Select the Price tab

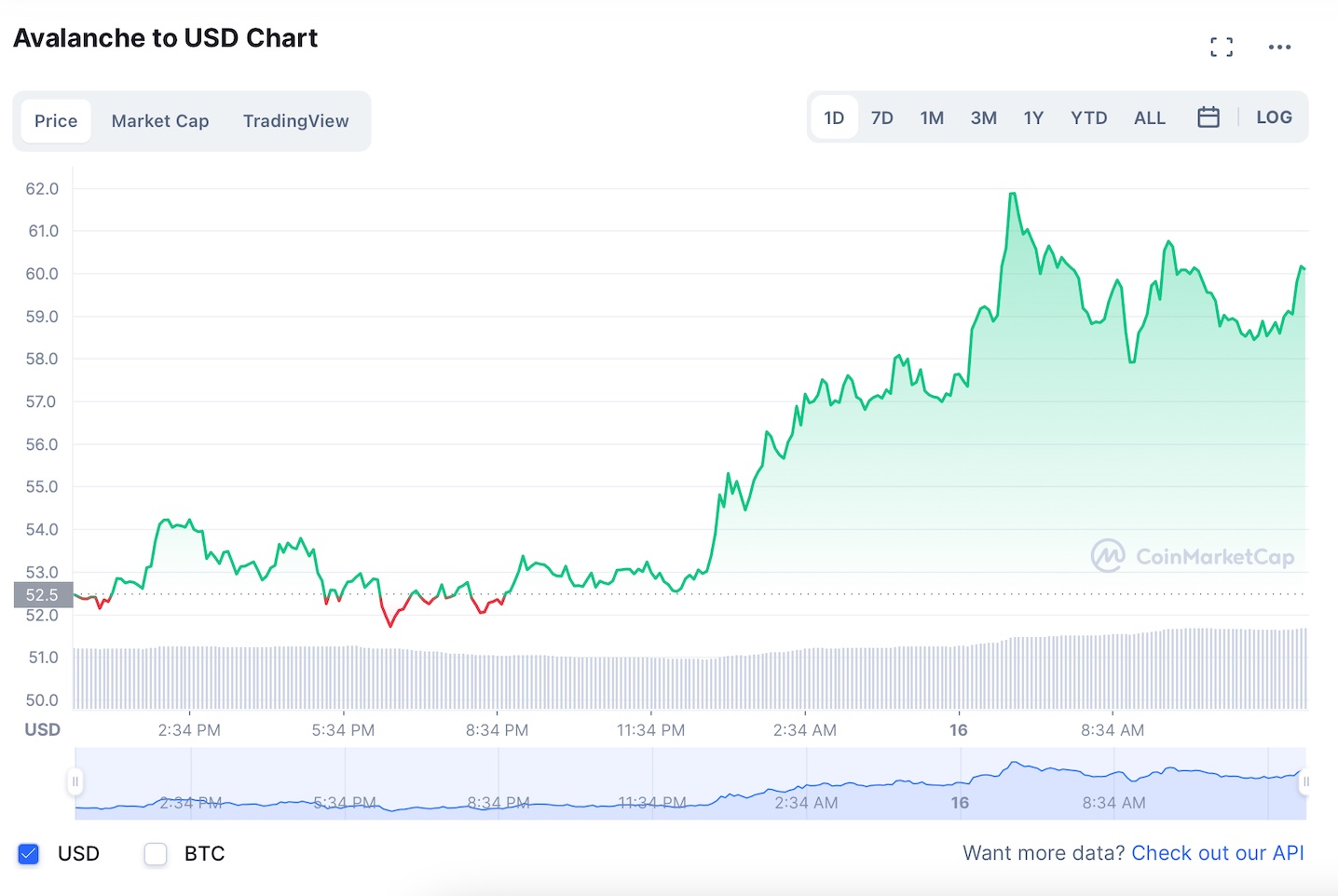coord(56,121)
